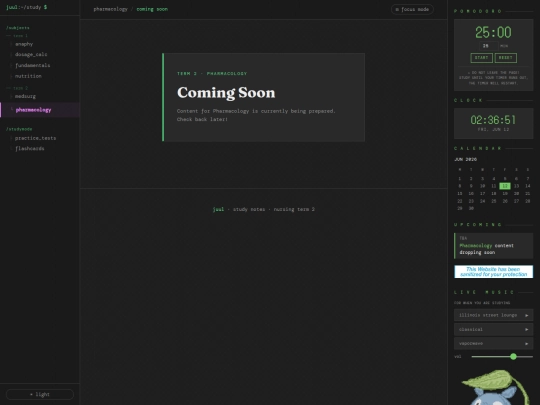Play the classical music station
This screenshot has height=405, width=540.
[x=493, y=329]
